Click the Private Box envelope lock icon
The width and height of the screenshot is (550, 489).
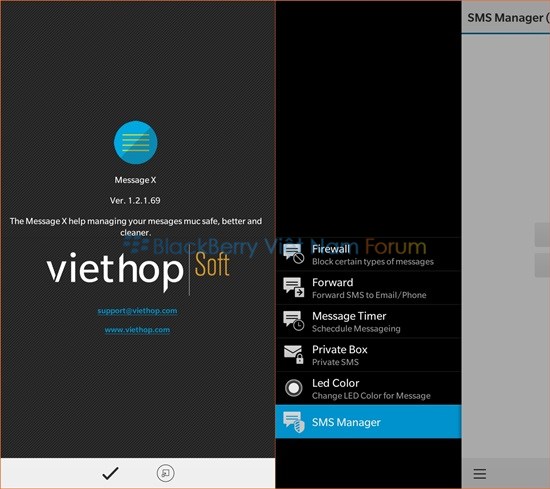(x=294, y=355)
